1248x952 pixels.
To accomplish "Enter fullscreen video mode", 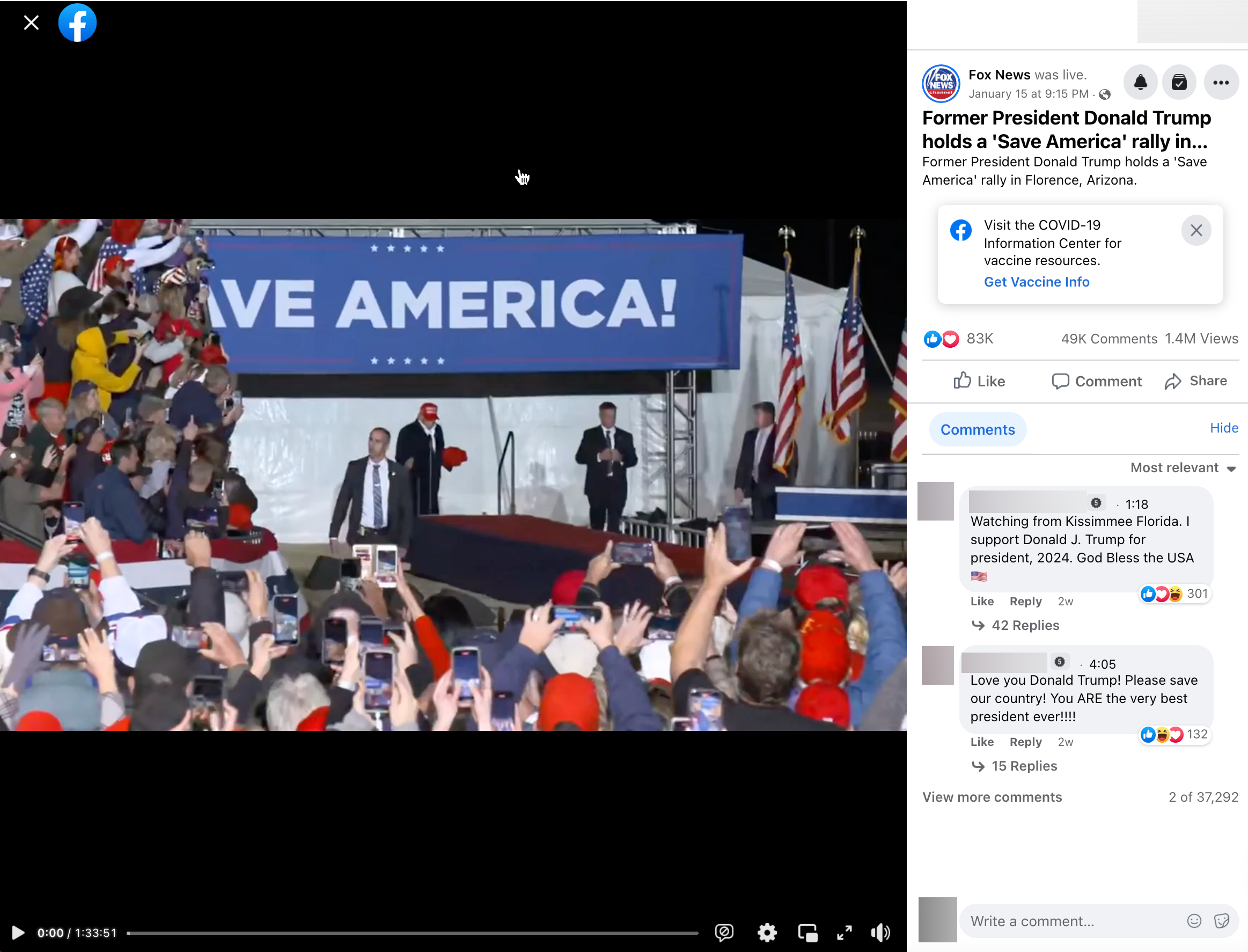I will [844, 932].
